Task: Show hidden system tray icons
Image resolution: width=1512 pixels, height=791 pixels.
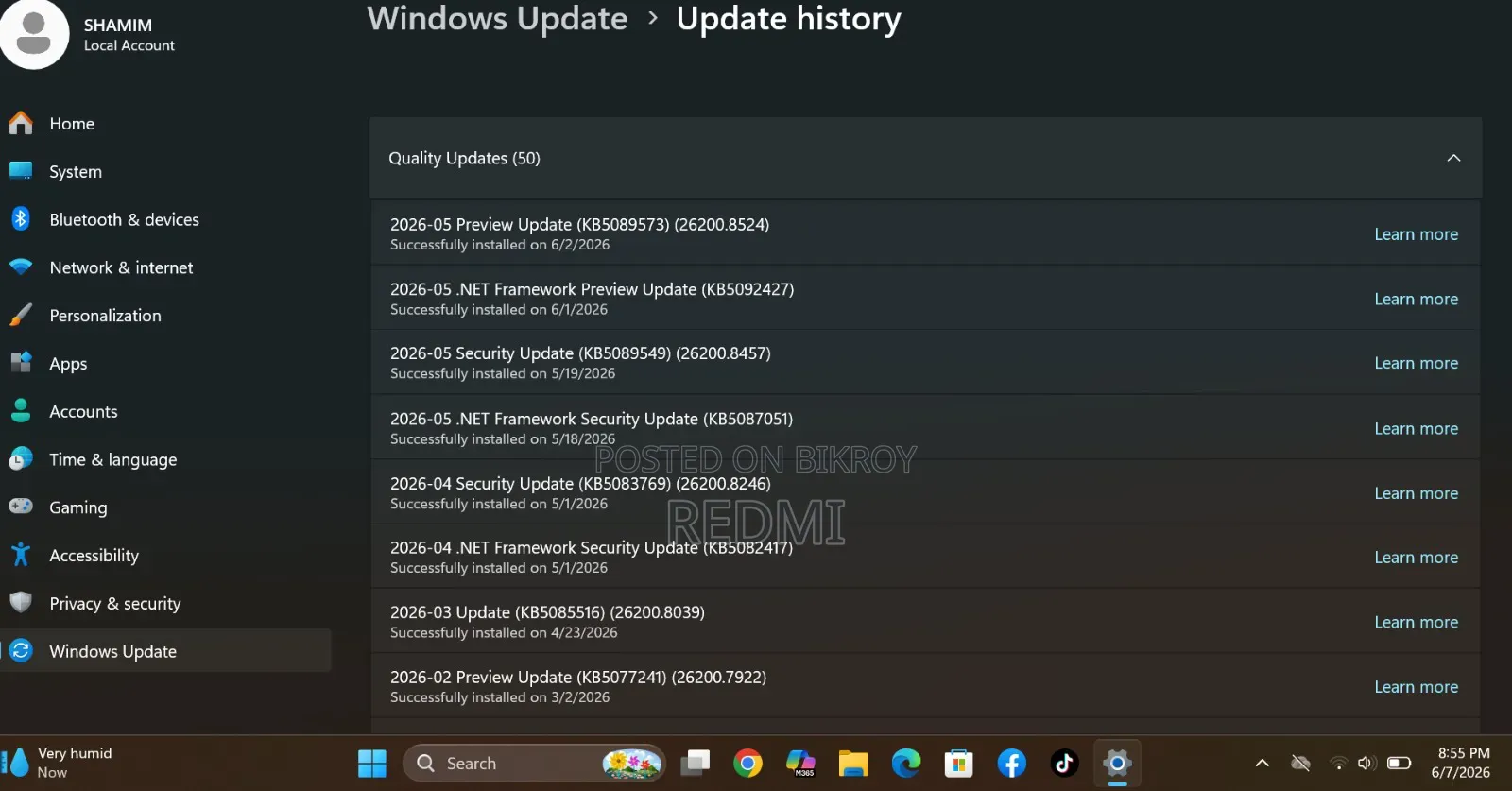Action: (x=1262, y=764)
